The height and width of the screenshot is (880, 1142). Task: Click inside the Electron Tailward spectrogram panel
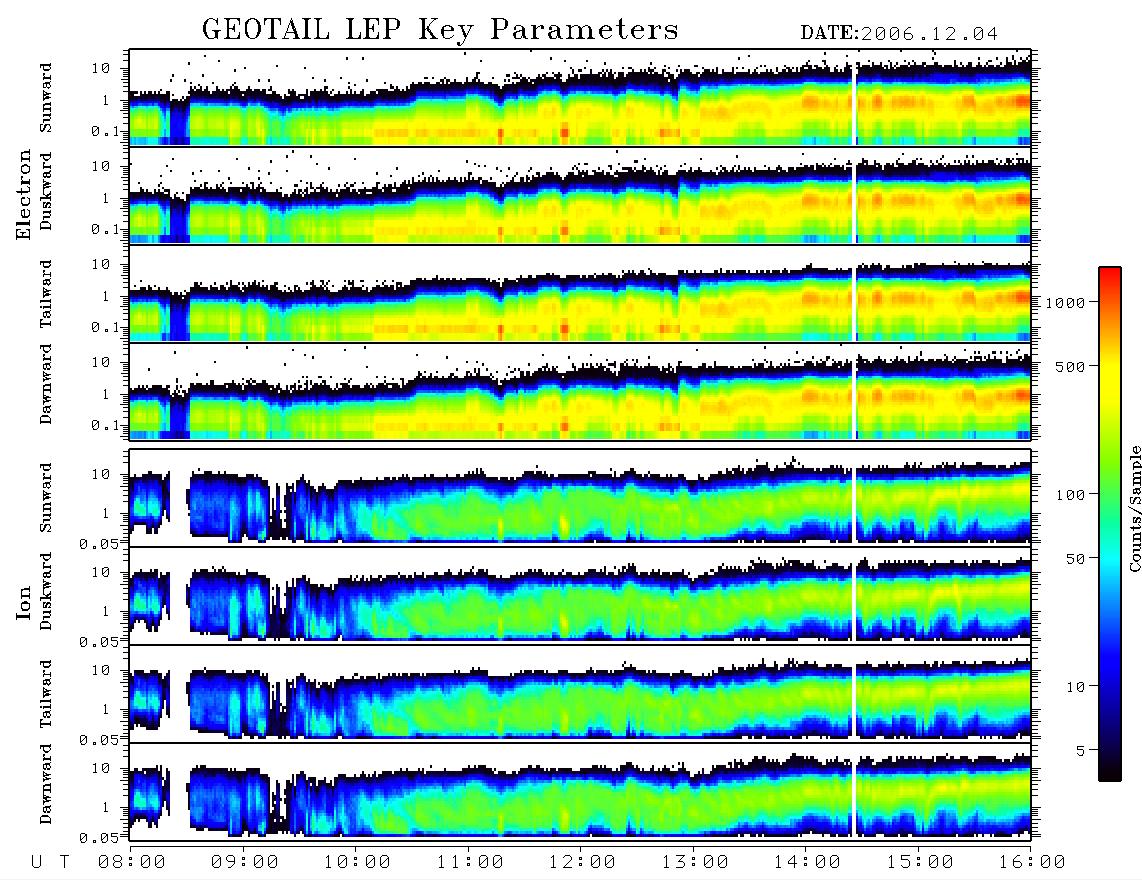pyautogui.click(x=580, y=294)
